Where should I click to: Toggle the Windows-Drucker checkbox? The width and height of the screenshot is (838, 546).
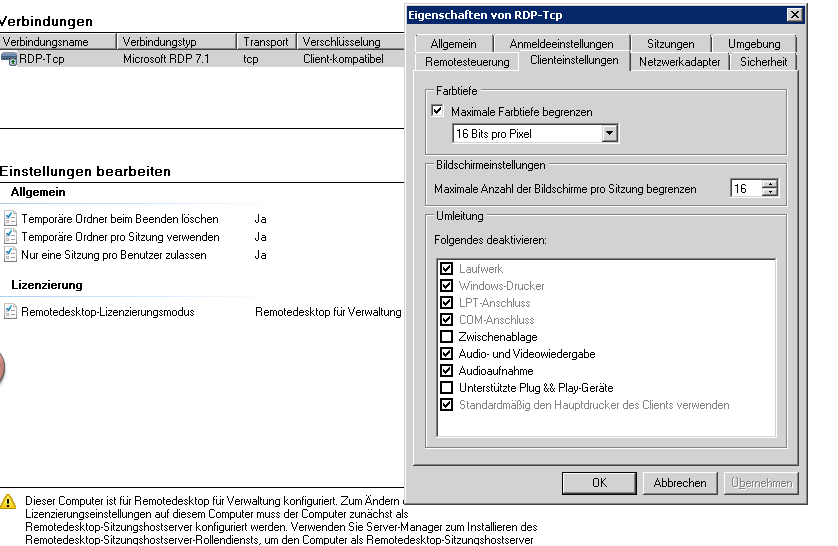pyautogui.click(x=446, y=285)
